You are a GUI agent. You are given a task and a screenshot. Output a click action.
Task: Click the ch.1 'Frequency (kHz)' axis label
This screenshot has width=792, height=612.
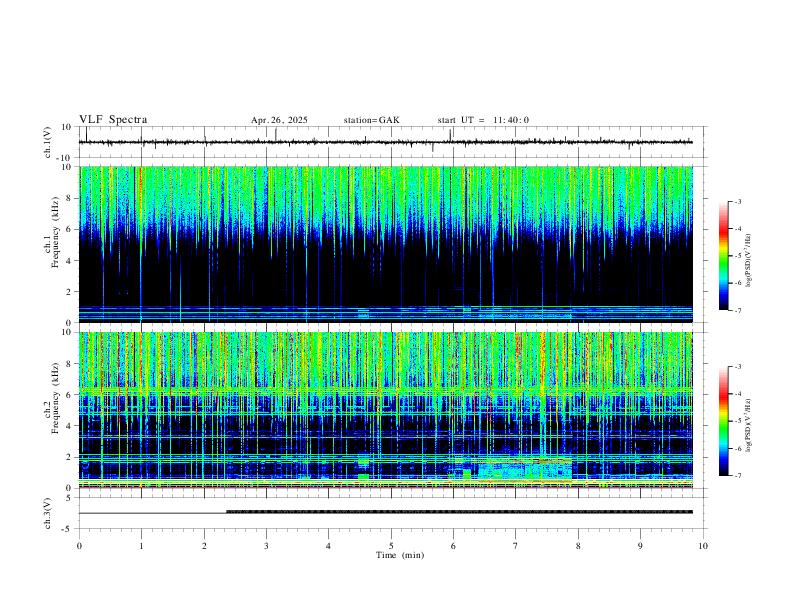56,232
